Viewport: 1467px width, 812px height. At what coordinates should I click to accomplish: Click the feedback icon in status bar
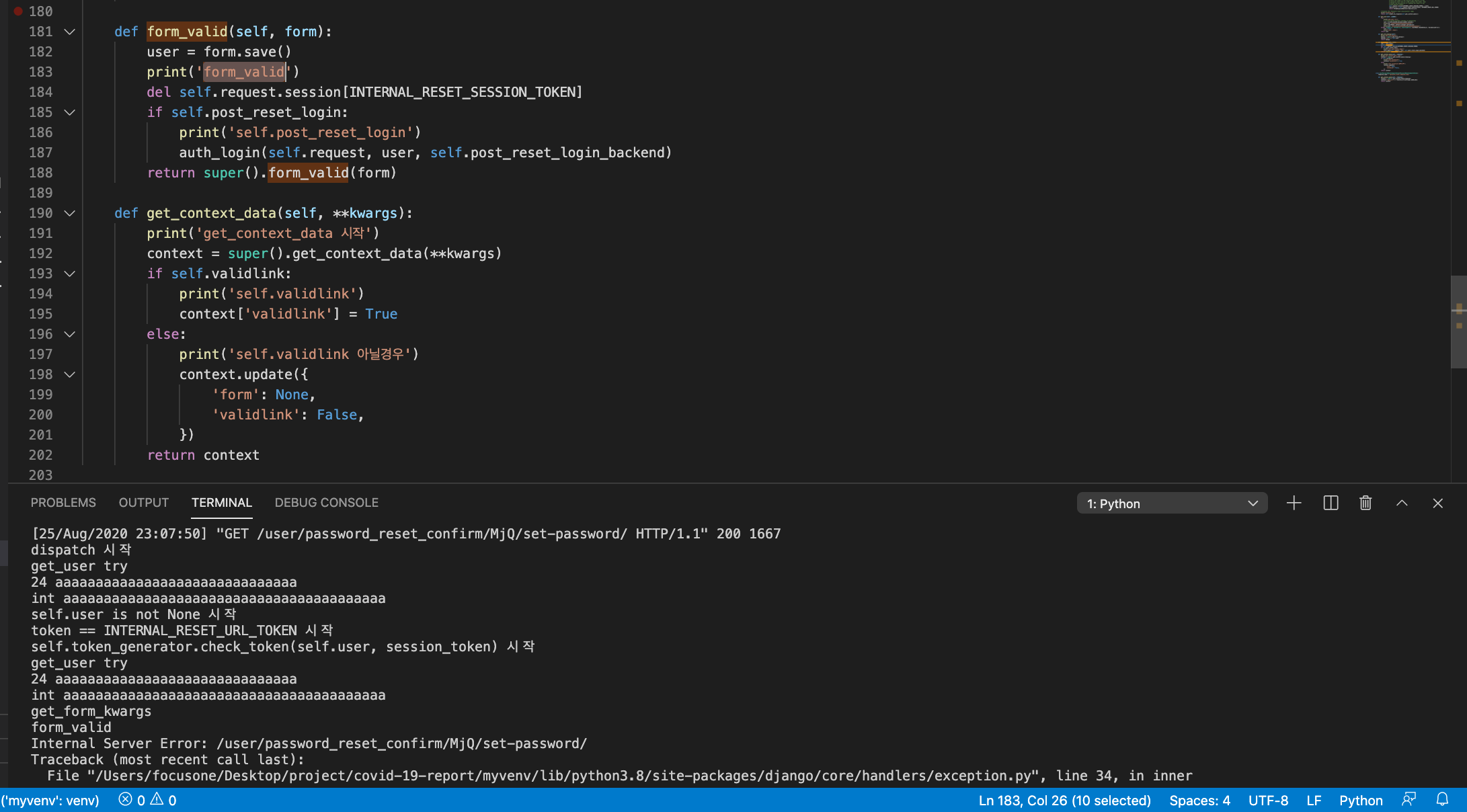(x=1409, y=800)
